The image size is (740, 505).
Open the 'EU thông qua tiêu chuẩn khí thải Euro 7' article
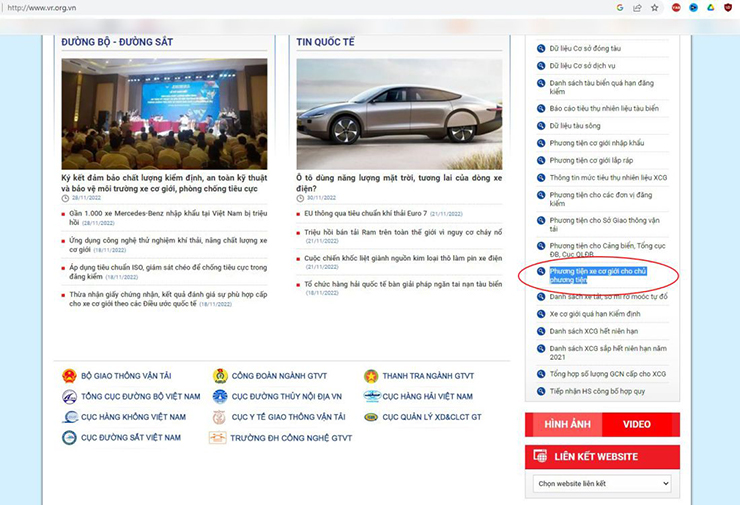pos(366,213)
